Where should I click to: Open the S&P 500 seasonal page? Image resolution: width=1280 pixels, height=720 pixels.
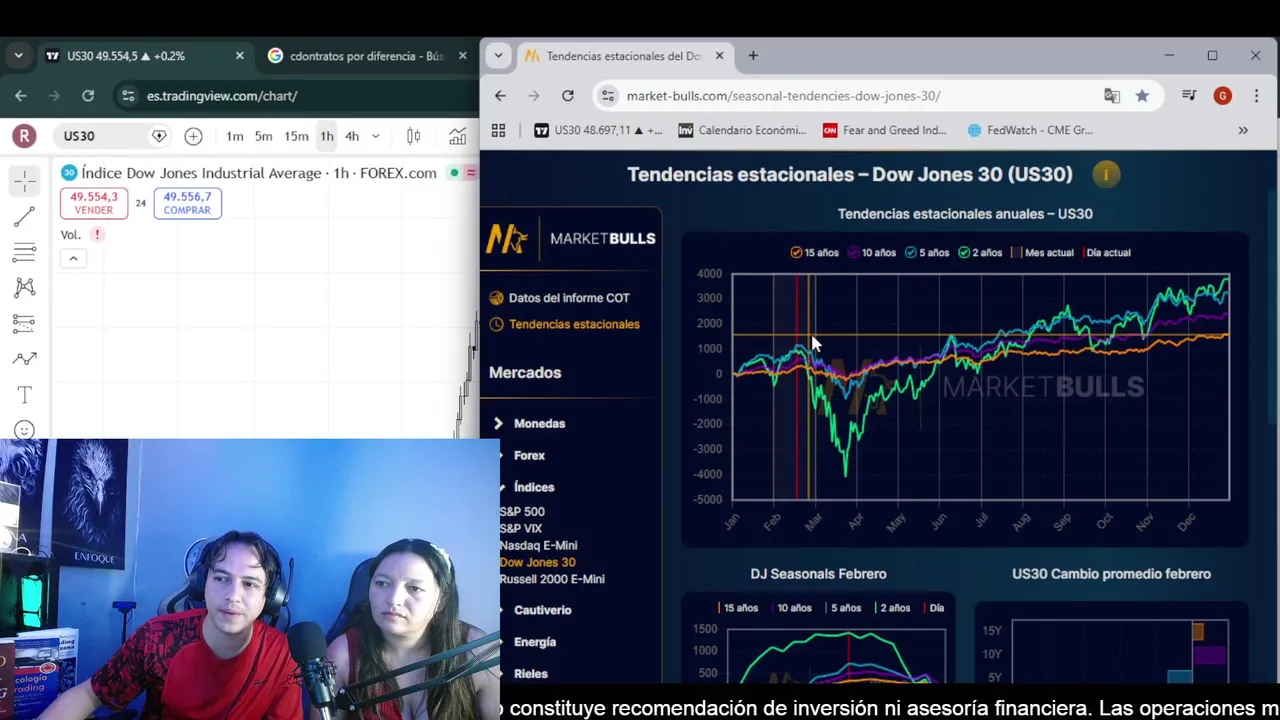(x=522, y=512)
